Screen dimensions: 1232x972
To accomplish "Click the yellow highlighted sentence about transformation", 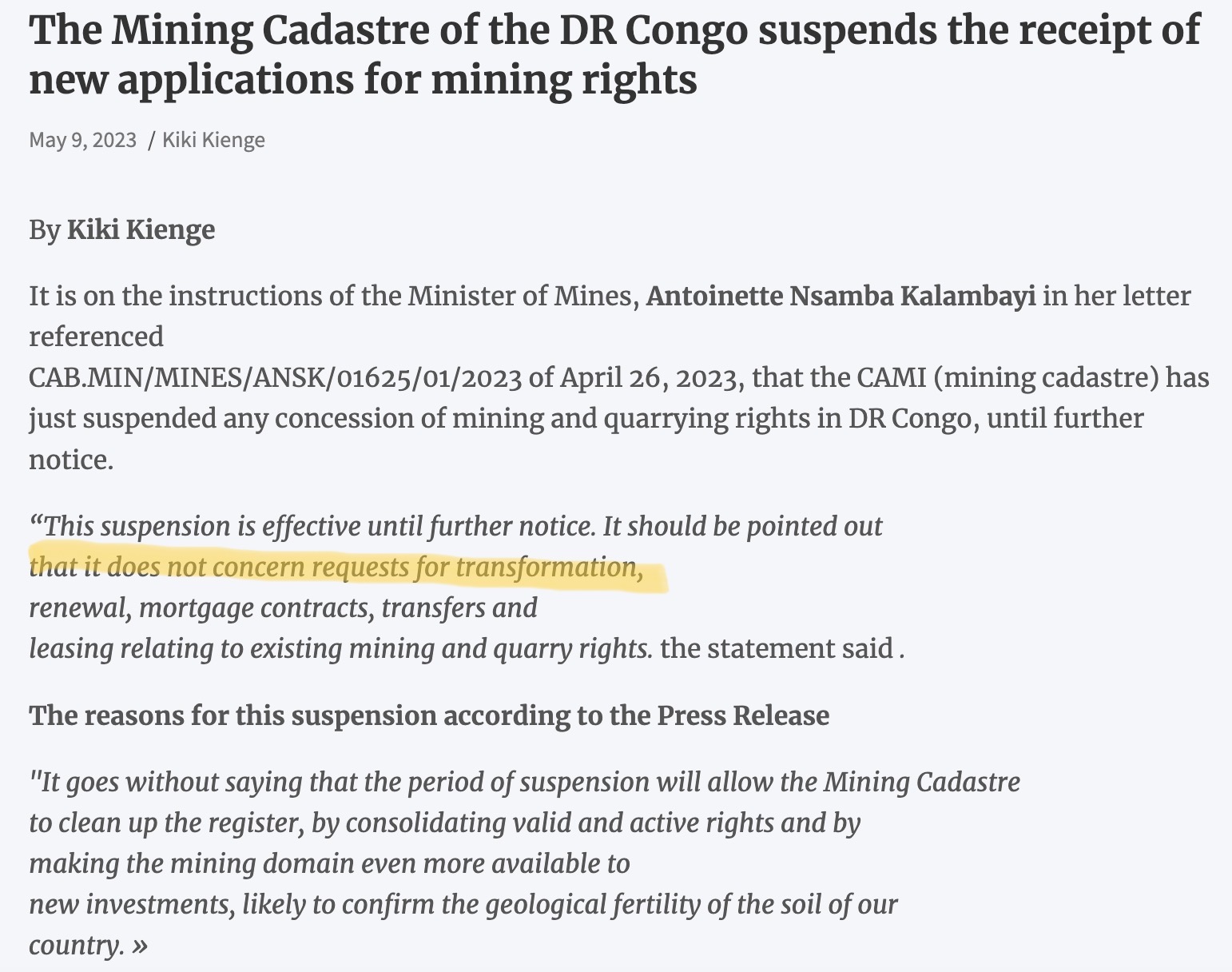I will pos(336,568).
